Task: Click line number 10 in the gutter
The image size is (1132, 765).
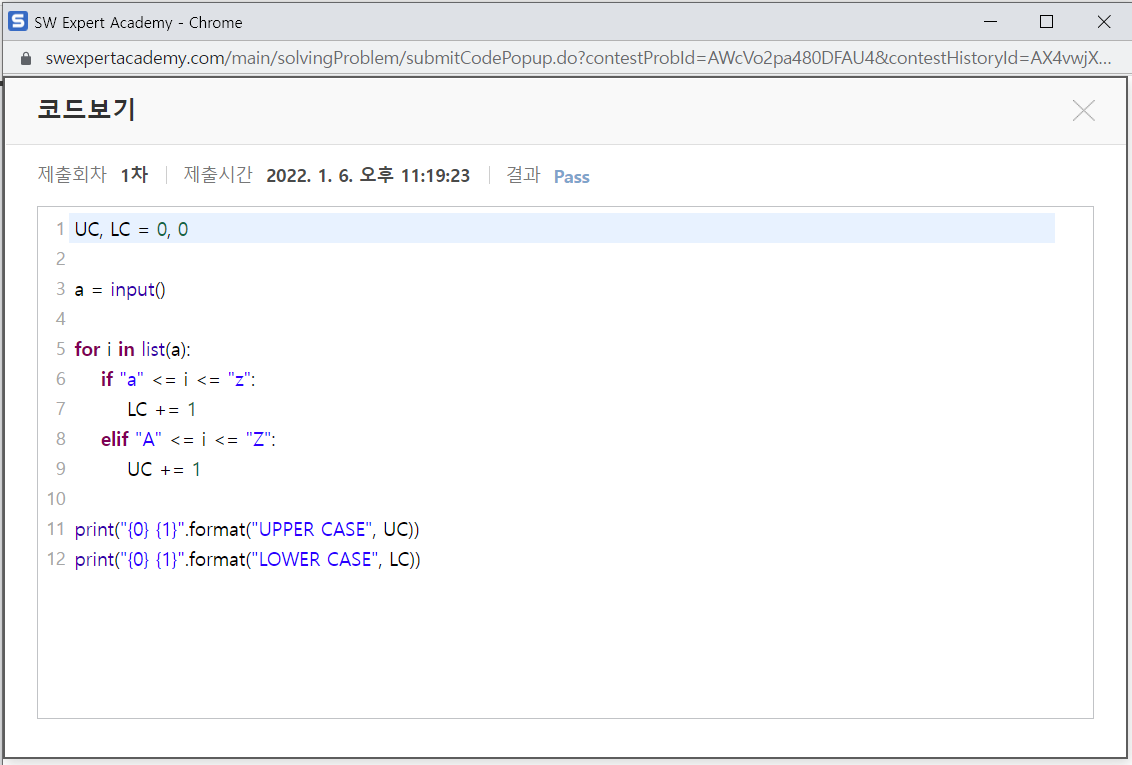Action: 56,499
